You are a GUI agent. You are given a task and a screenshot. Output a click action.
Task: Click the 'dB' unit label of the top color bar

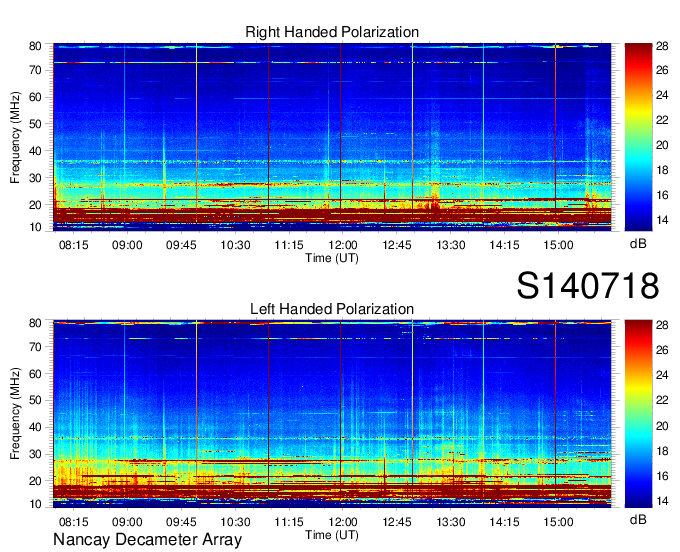[638, 244]
